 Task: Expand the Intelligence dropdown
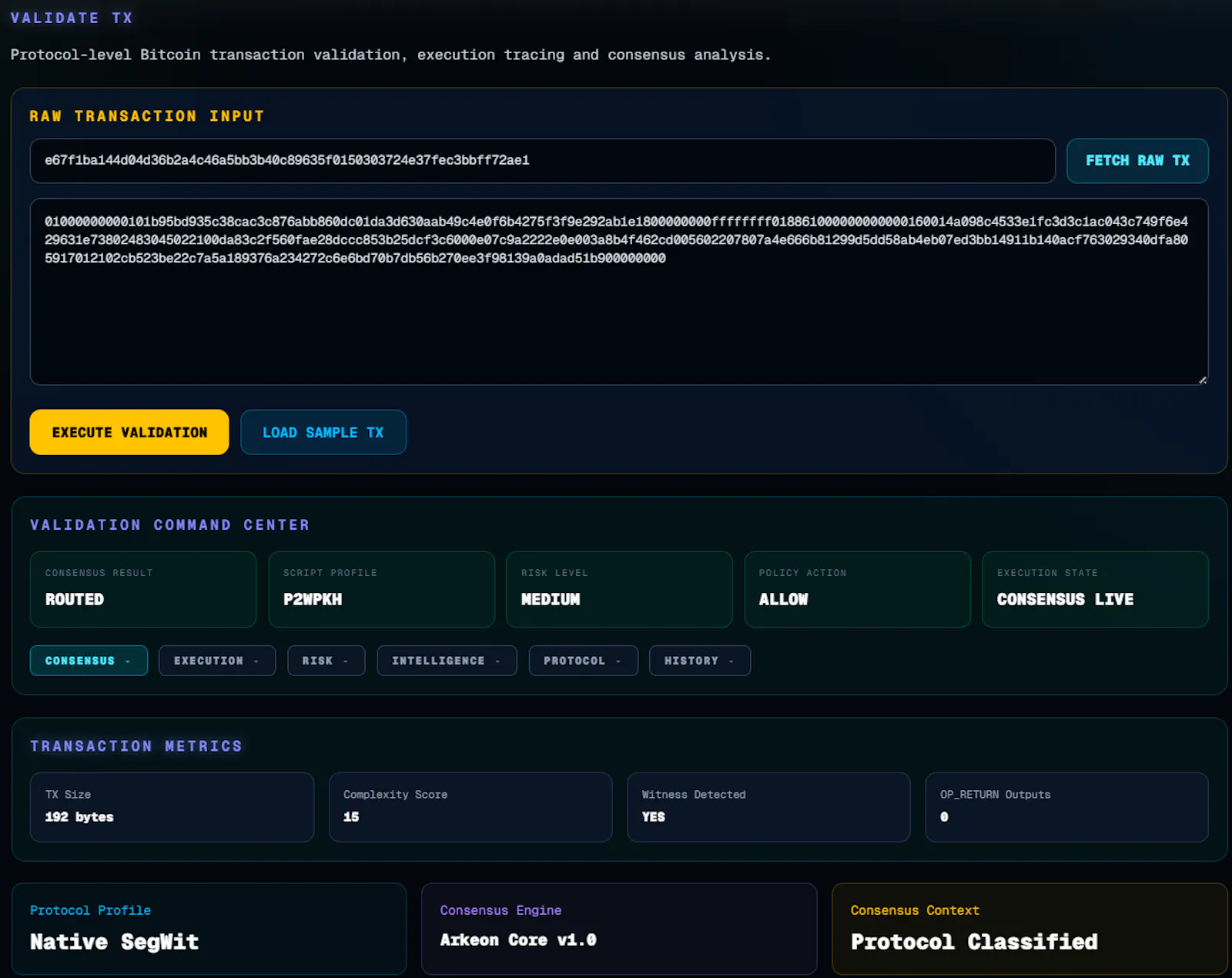(x=447, y=661)
